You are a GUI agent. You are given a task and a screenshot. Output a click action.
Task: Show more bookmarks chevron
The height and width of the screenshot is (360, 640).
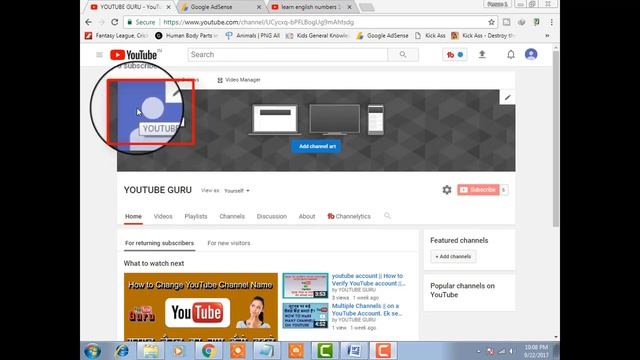coord(547,36)
